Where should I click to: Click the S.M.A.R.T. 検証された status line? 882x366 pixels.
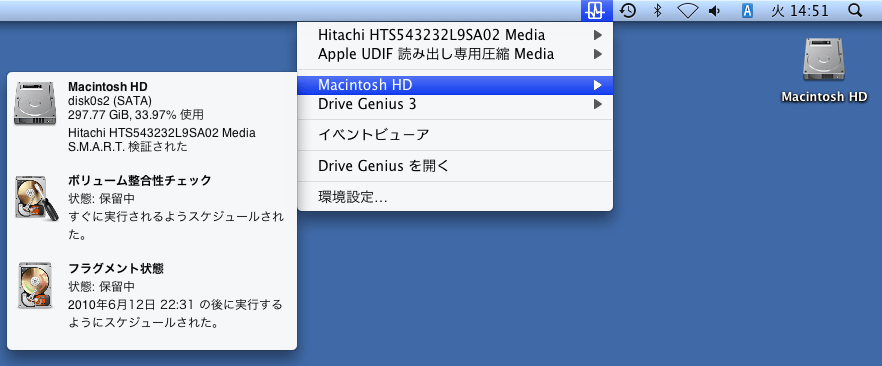(128, 147)
